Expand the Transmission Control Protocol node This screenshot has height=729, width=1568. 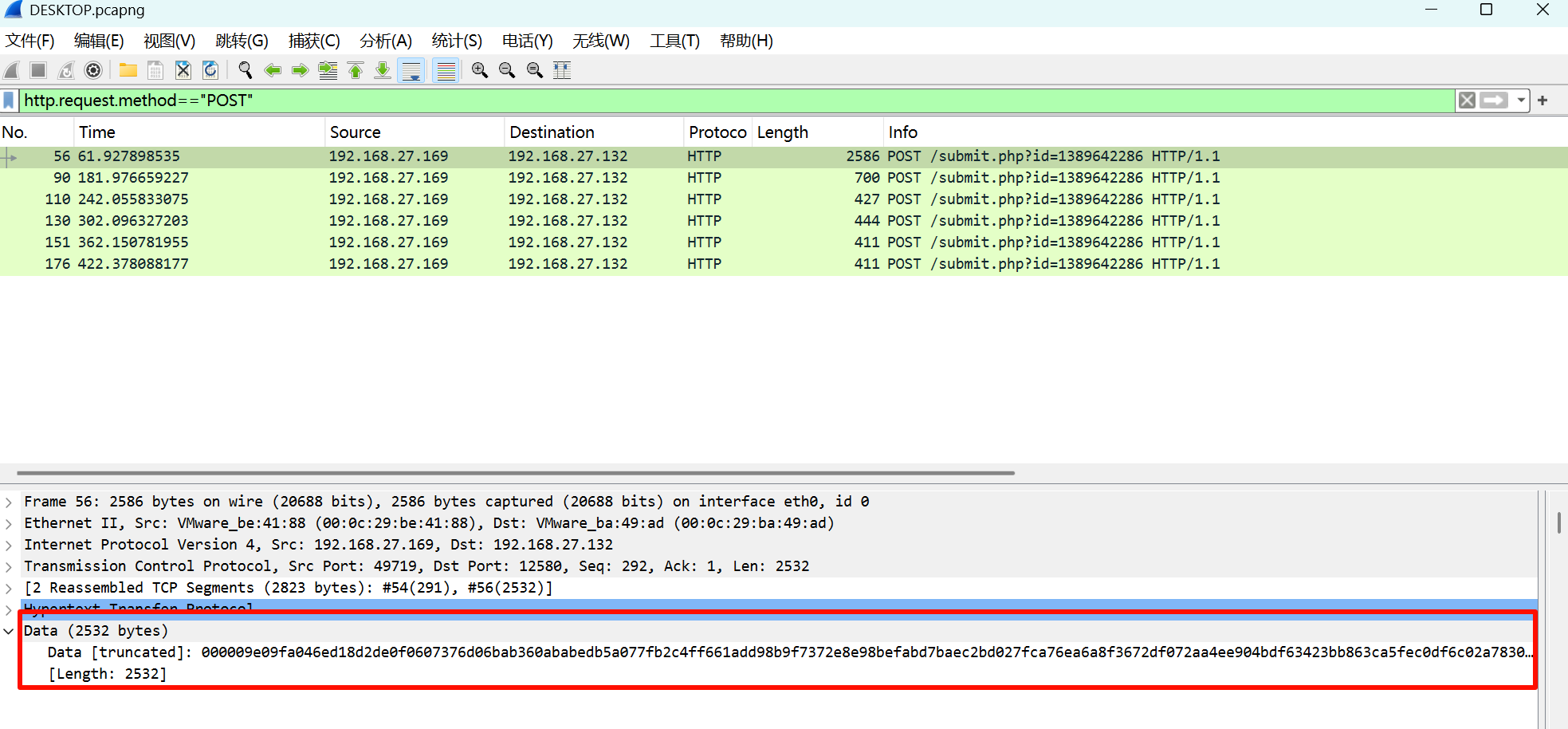click(9, 567)
